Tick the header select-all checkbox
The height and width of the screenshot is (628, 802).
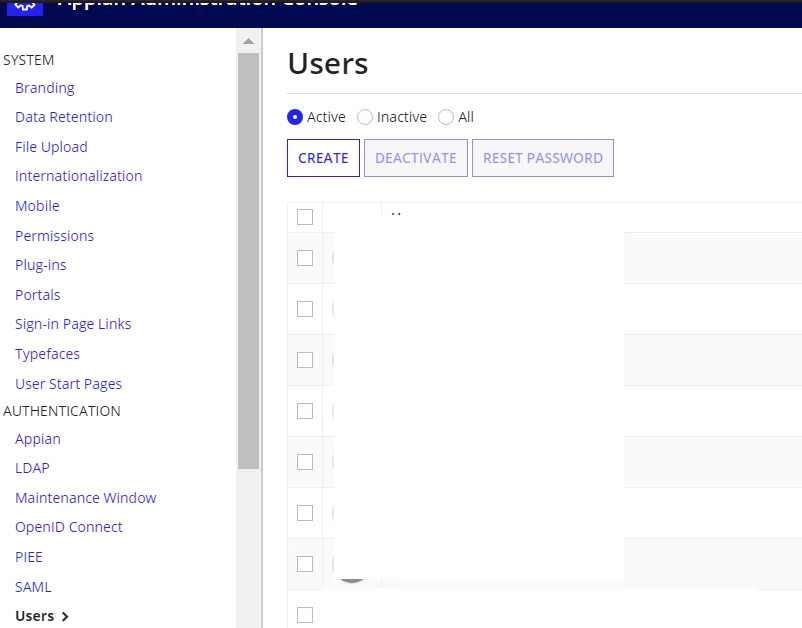tap(305, 217)
